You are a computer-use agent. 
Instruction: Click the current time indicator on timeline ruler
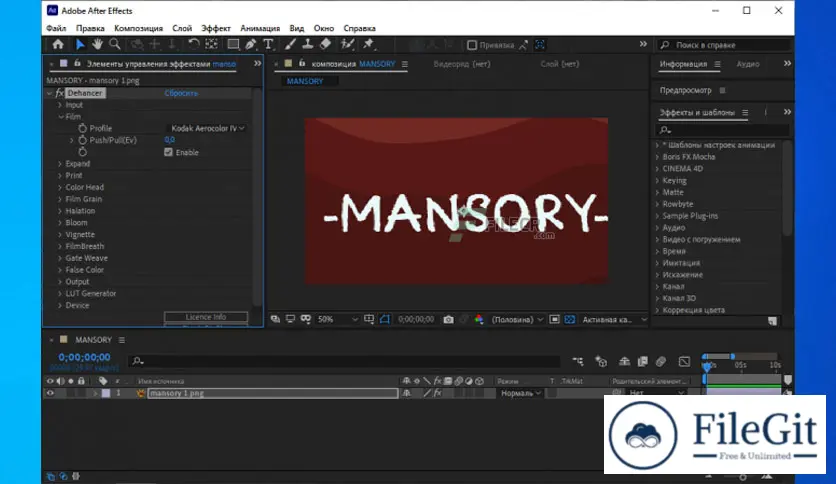(x=708, y=367)
